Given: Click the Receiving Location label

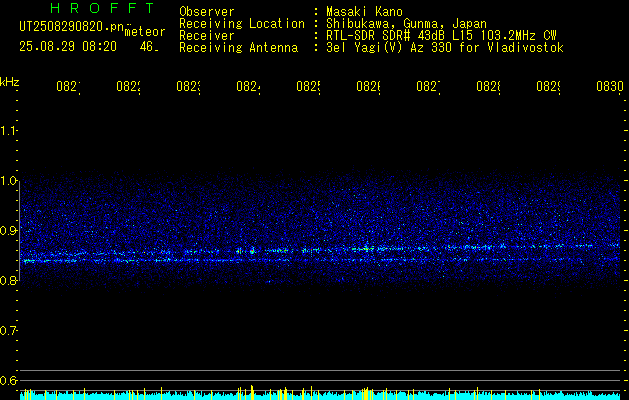Looking at the screenshot, I should [242, 24].
